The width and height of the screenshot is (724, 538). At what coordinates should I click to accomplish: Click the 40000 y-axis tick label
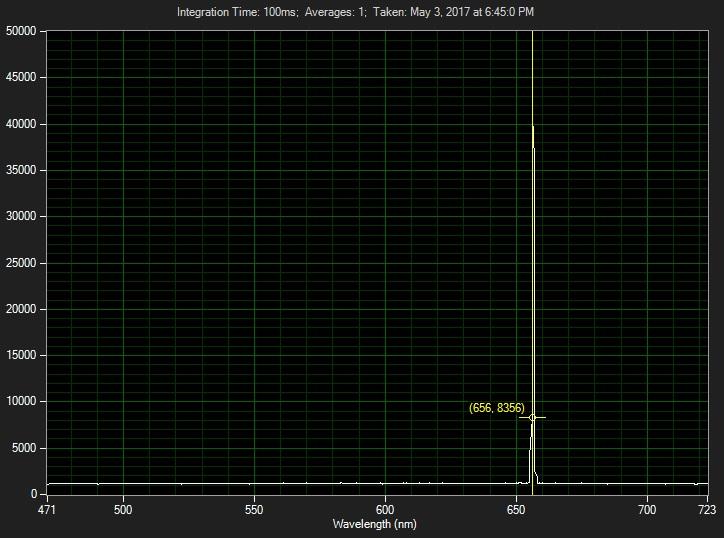point(21,124)
